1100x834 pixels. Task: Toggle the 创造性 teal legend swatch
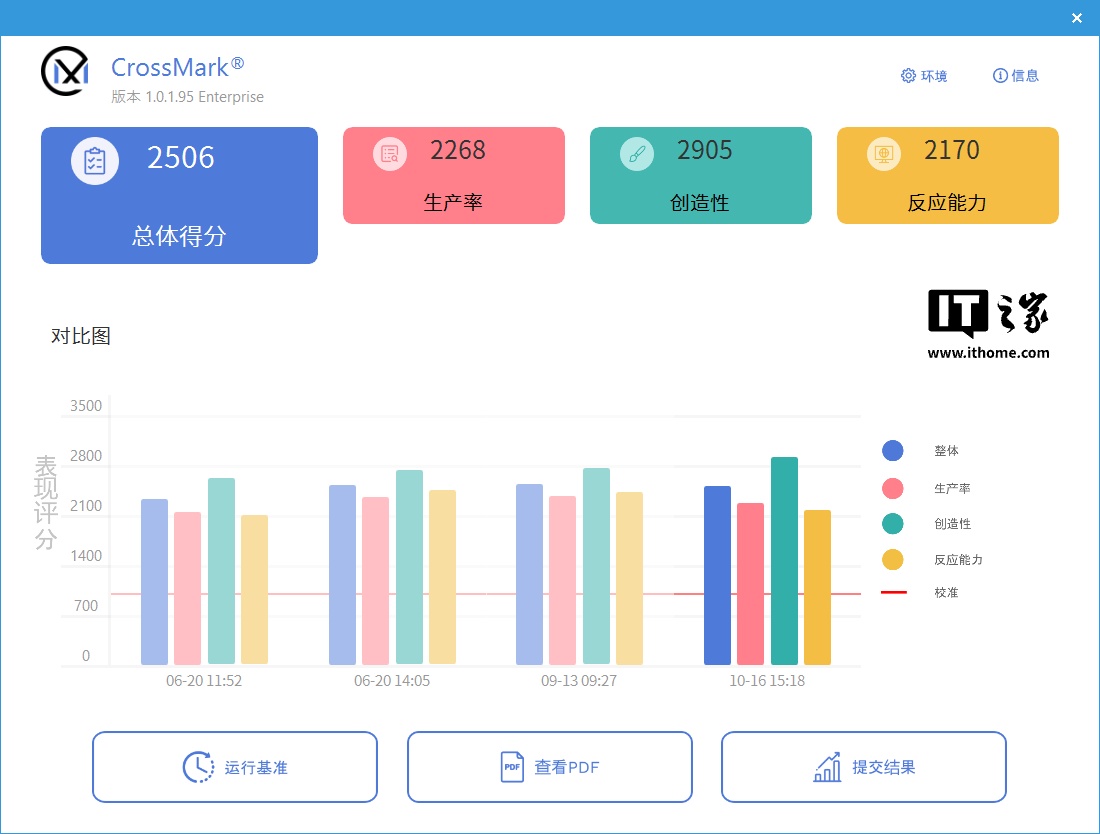tap(893, 524)
